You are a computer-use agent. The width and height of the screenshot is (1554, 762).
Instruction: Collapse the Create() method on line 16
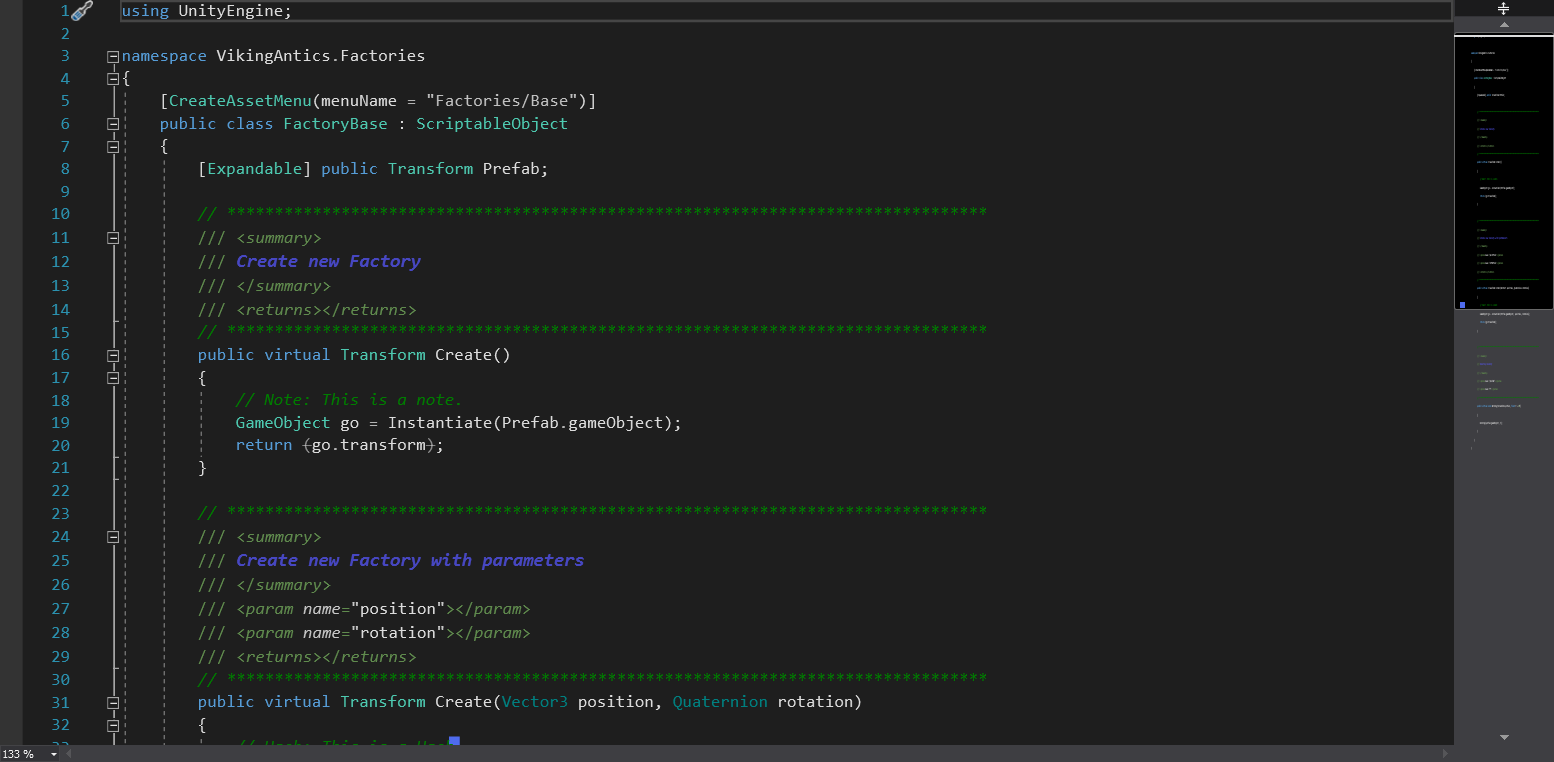coord(113,355)
